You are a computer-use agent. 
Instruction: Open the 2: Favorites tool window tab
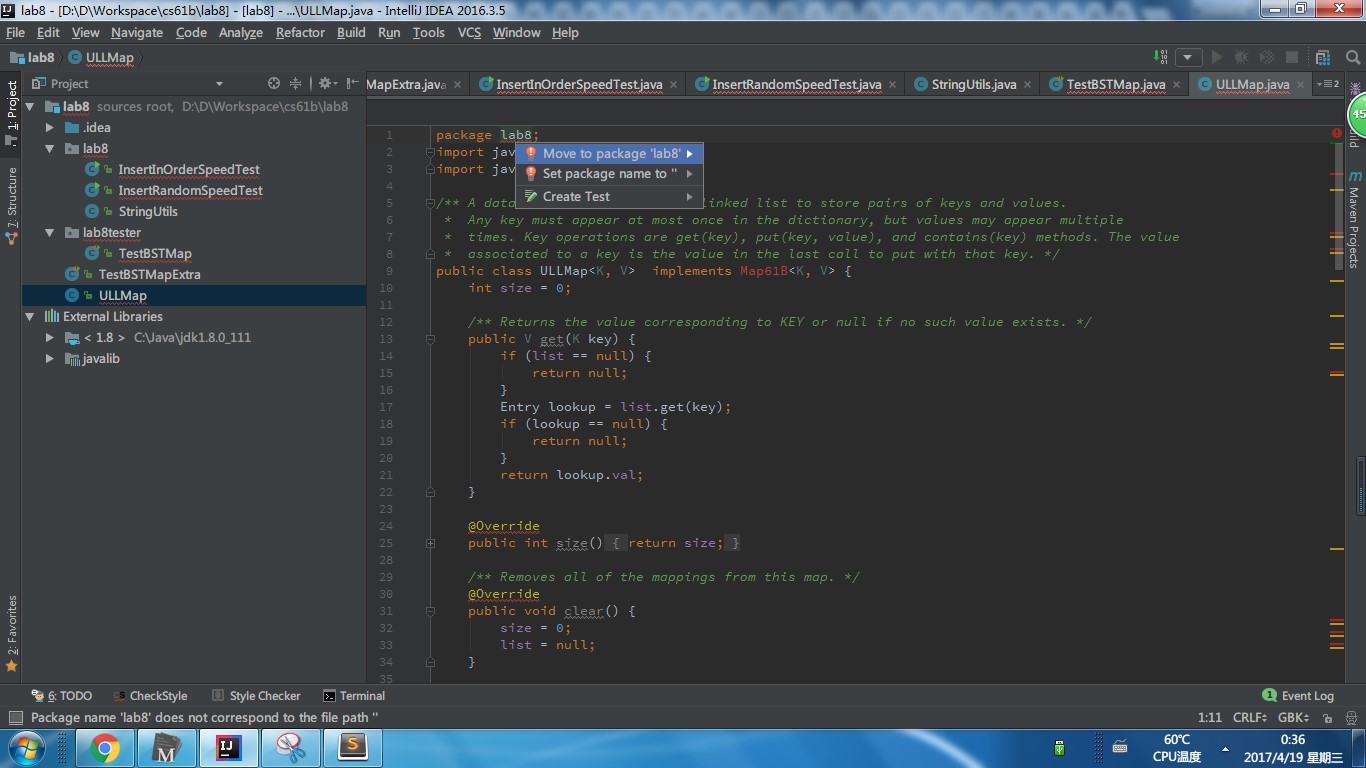11,633
